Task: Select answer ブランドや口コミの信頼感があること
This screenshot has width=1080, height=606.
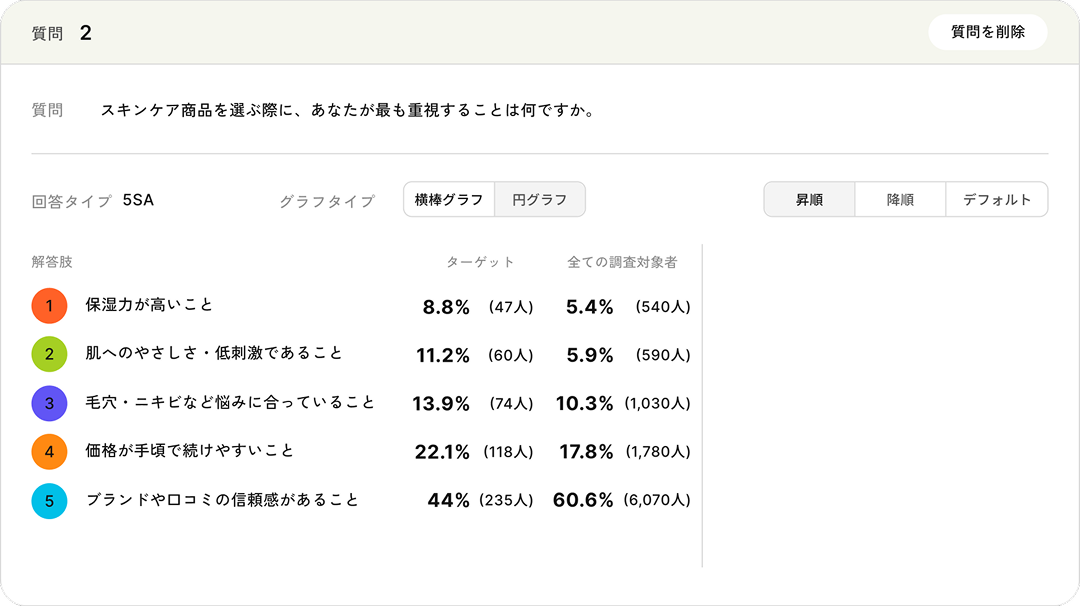Action: [222, 500]
